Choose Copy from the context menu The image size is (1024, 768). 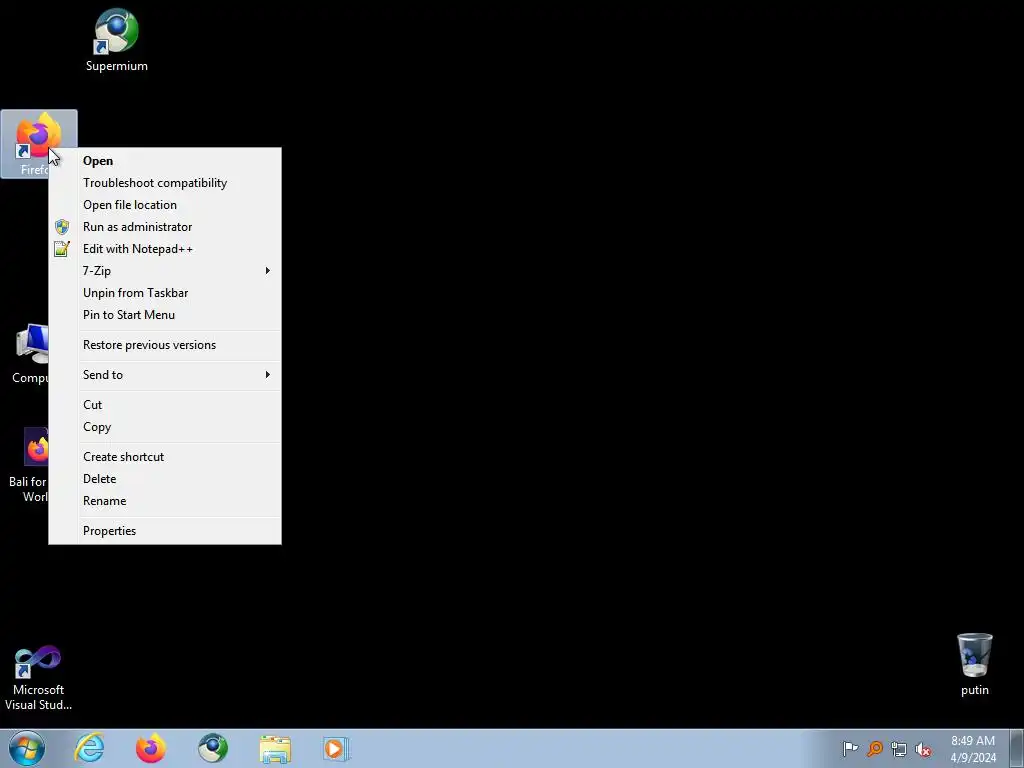coord(165,427)
